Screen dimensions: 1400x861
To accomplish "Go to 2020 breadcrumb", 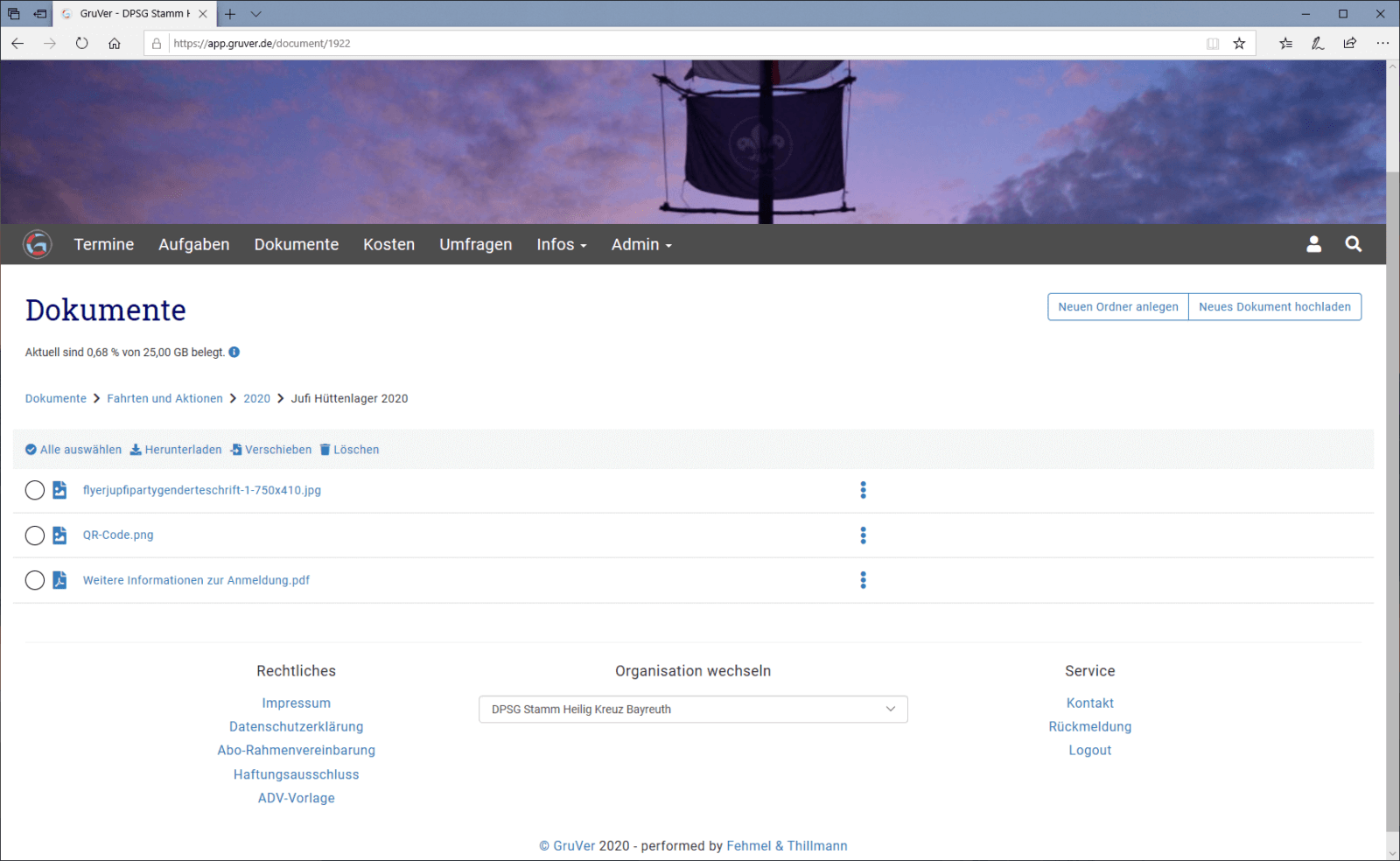I will [256, 398].
